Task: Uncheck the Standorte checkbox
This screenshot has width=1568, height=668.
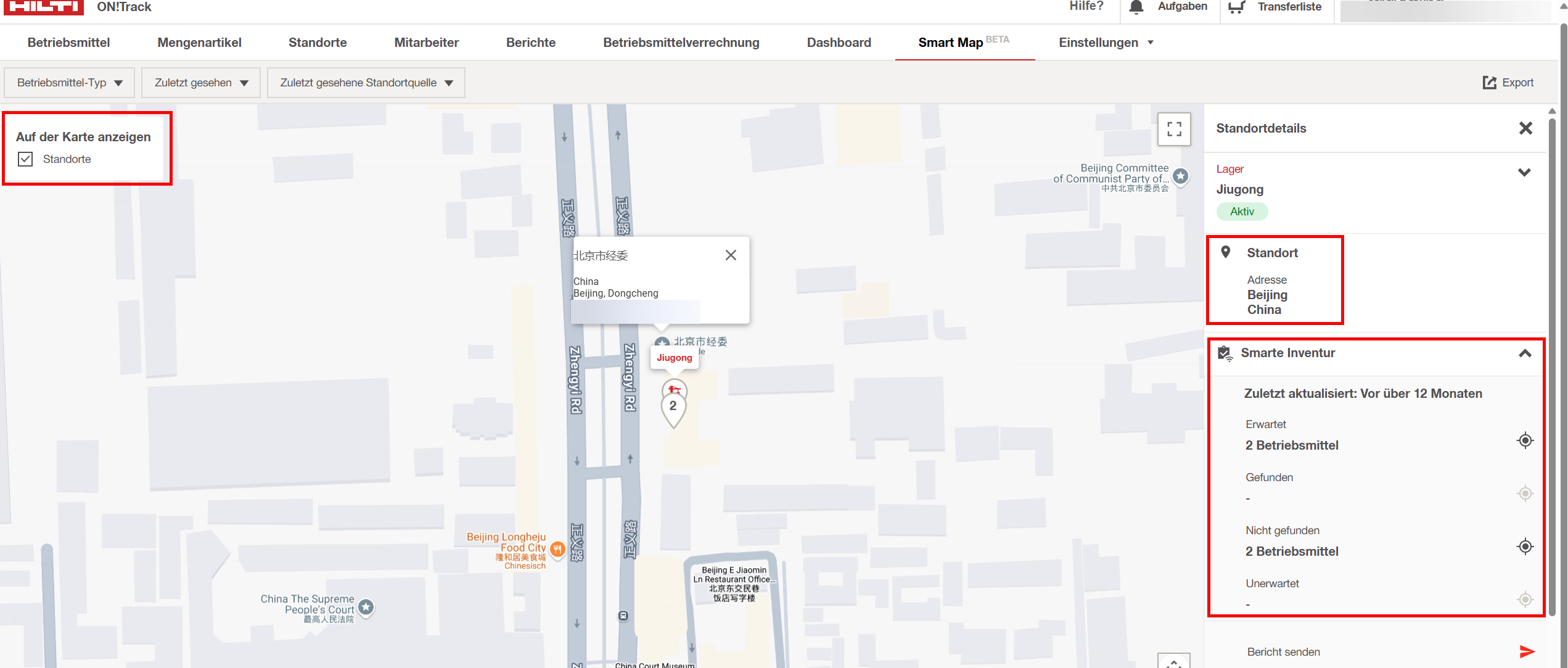Action: coord(25,159)
